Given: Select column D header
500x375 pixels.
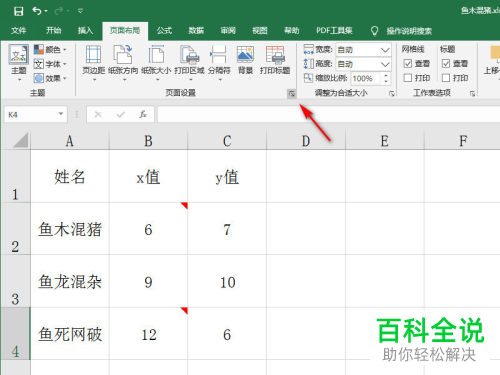Looking at the screenshot, I should coord(306,141).
